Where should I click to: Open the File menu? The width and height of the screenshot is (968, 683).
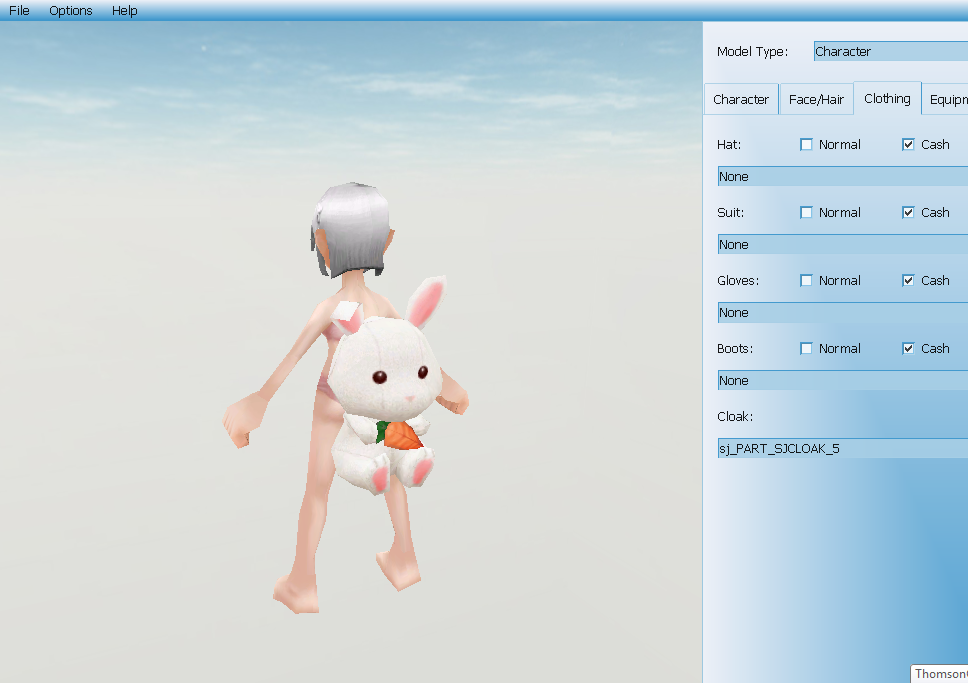19,11
